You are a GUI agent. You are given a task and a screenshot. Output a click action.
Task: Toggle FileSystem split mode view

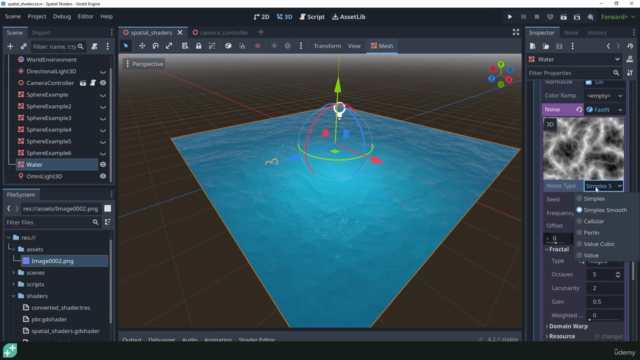[108, 209]
